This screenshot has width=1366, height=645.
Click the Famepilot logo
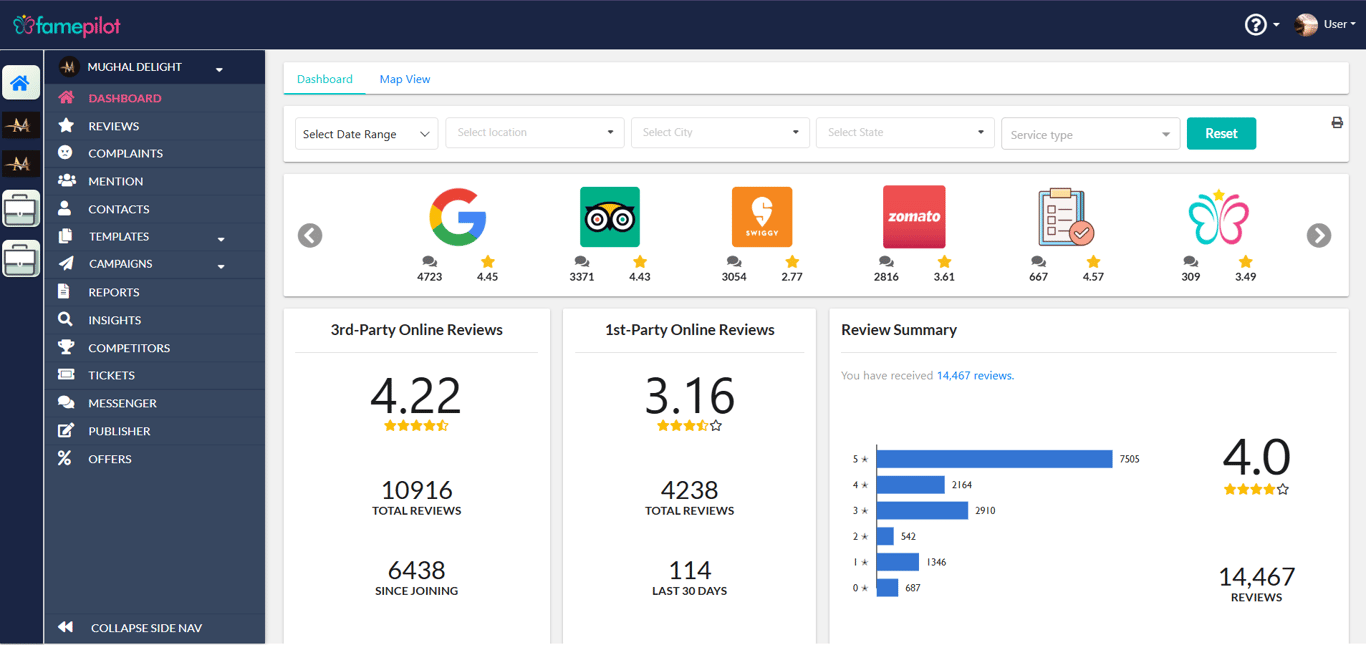pos(66,25)
